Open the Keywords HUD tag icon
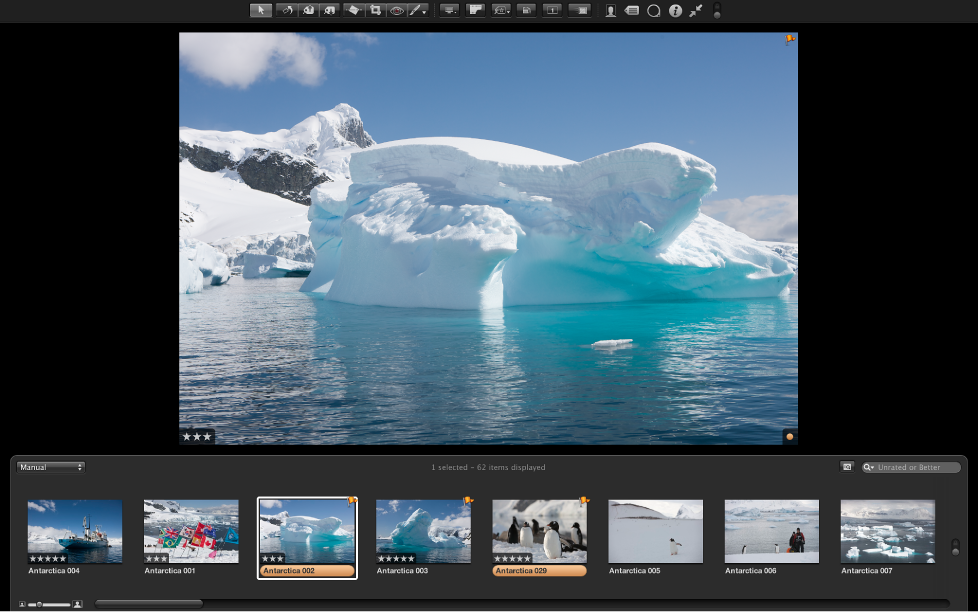Screen dimensions: 978x612 coord(632,11)
